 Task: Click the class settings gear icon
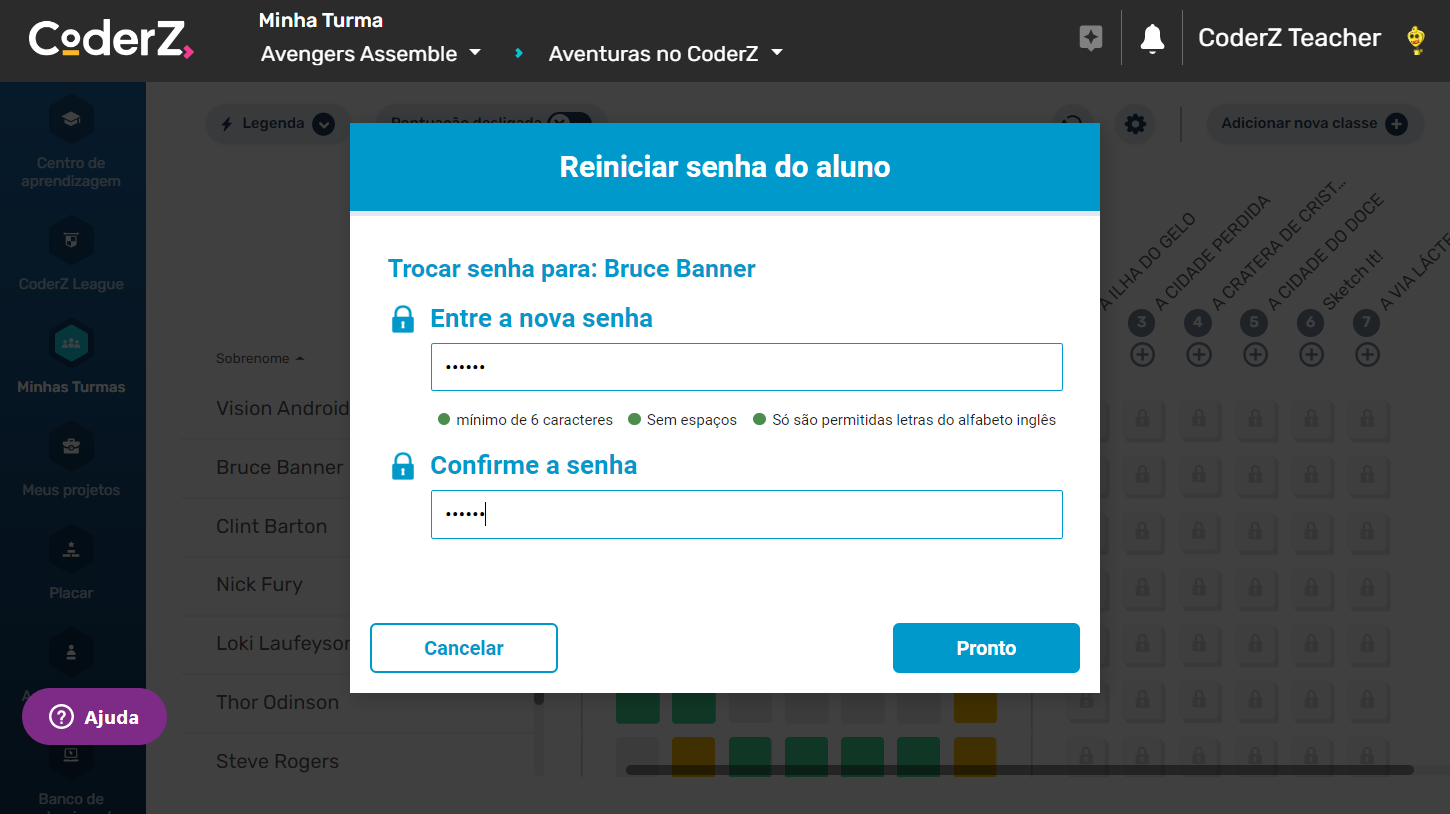point(1135,124)
